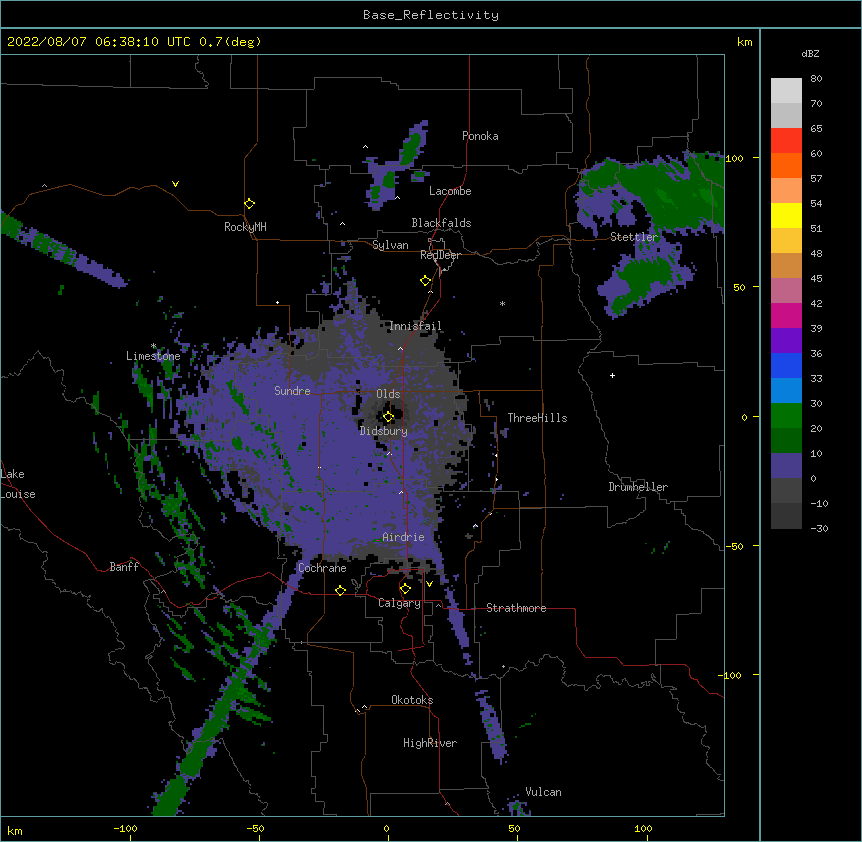Pick the magenta 39–42 dBZ swatch
862x842 pixels.
pyautogui.click(x=786, y=315)
